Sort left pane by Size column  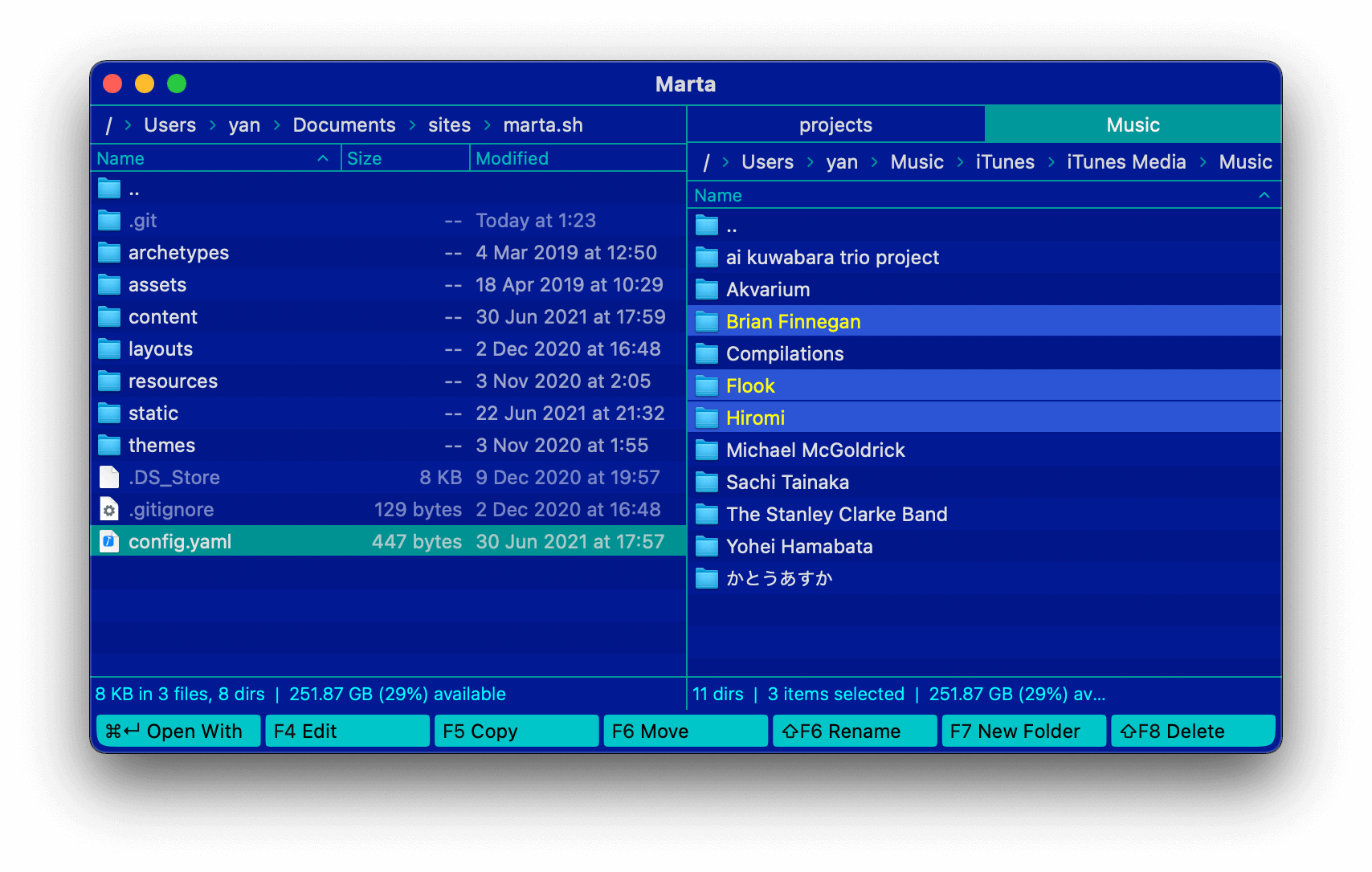pyautogui.click(x=406, y=158)
